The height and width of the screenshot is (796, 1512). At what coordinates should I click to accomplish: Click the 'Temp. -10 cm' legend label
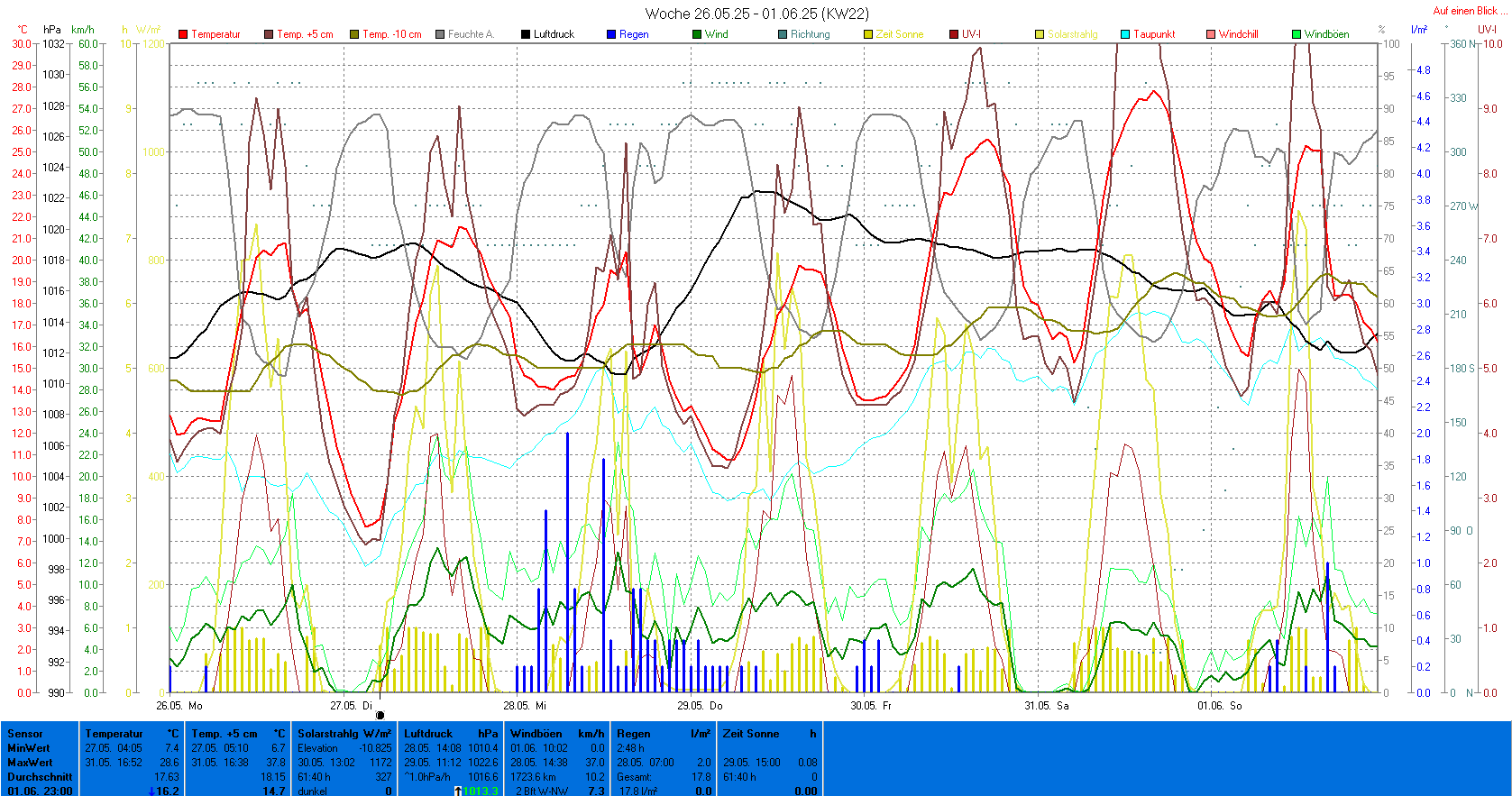point(392,34)
